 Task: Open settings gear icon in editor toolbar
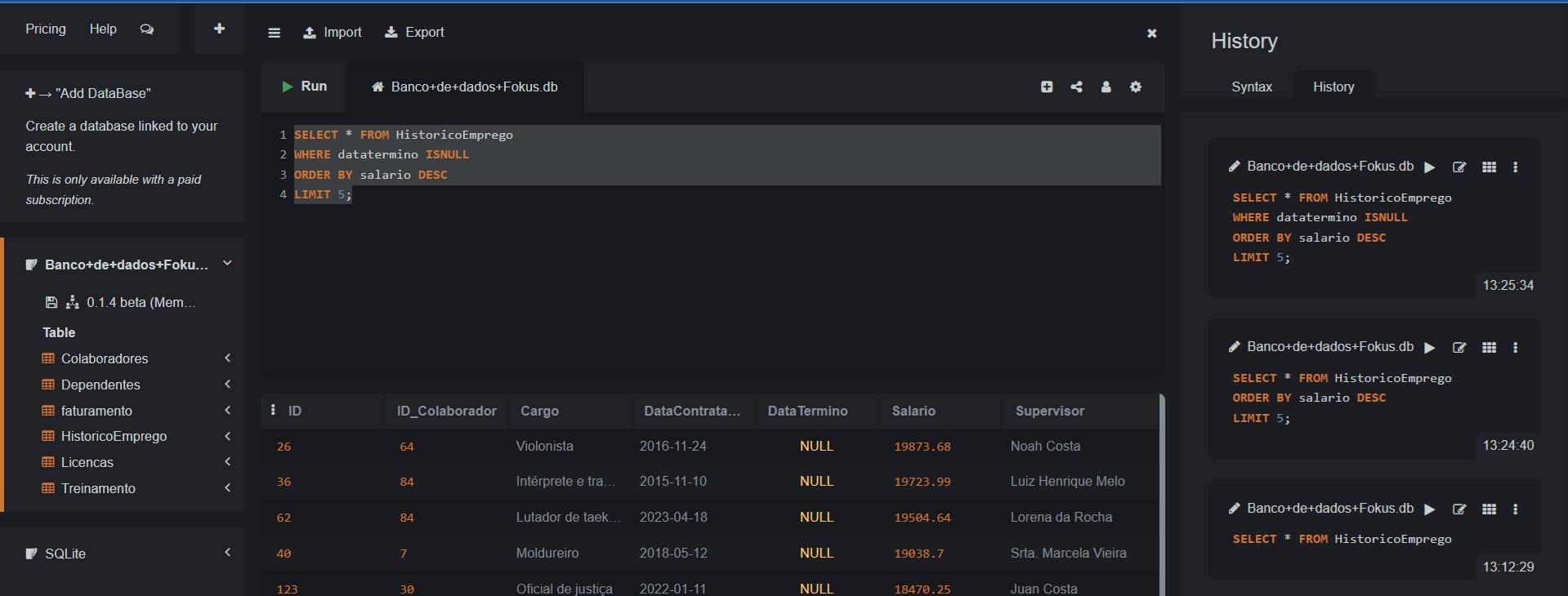(1136, 87)
